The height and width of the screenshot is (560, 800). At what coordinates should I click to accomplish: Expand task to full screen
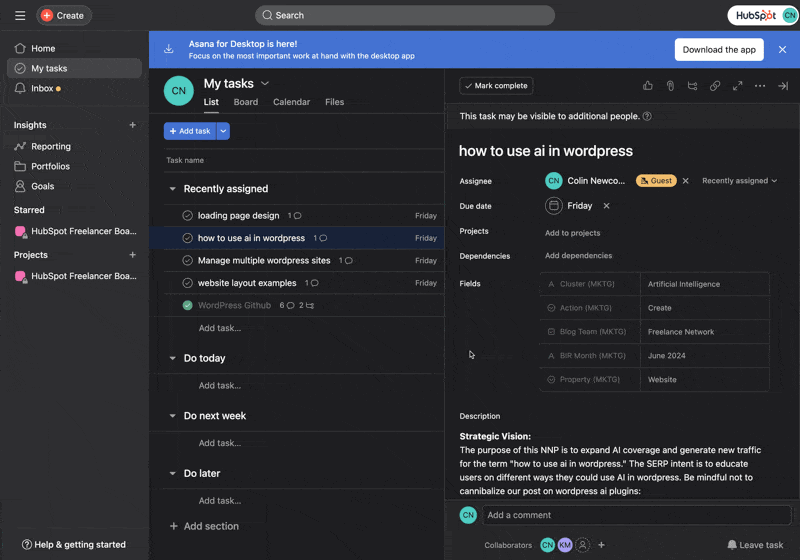click(x=737, y=86)
